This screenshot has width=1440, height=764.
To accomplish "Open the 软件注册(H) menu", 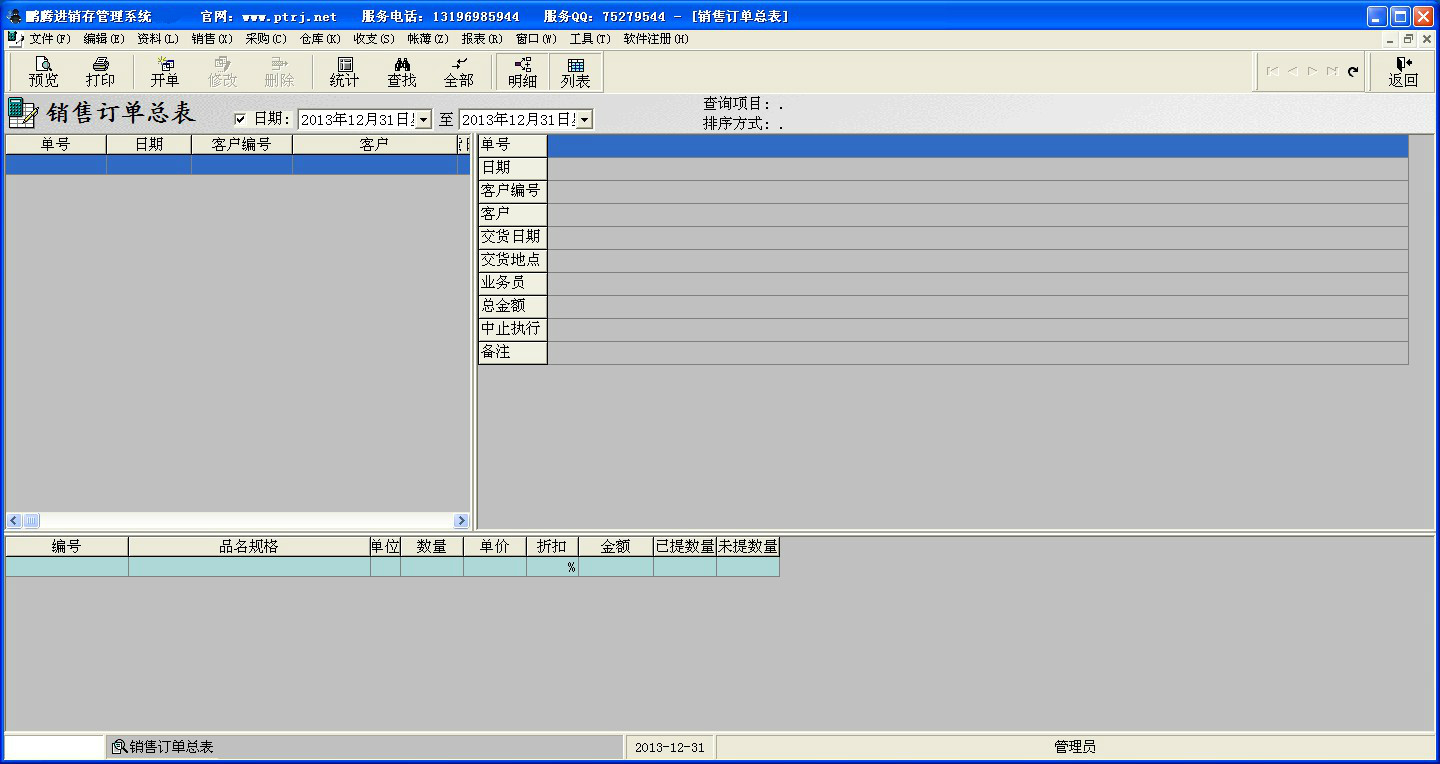I will coord(656,39).
